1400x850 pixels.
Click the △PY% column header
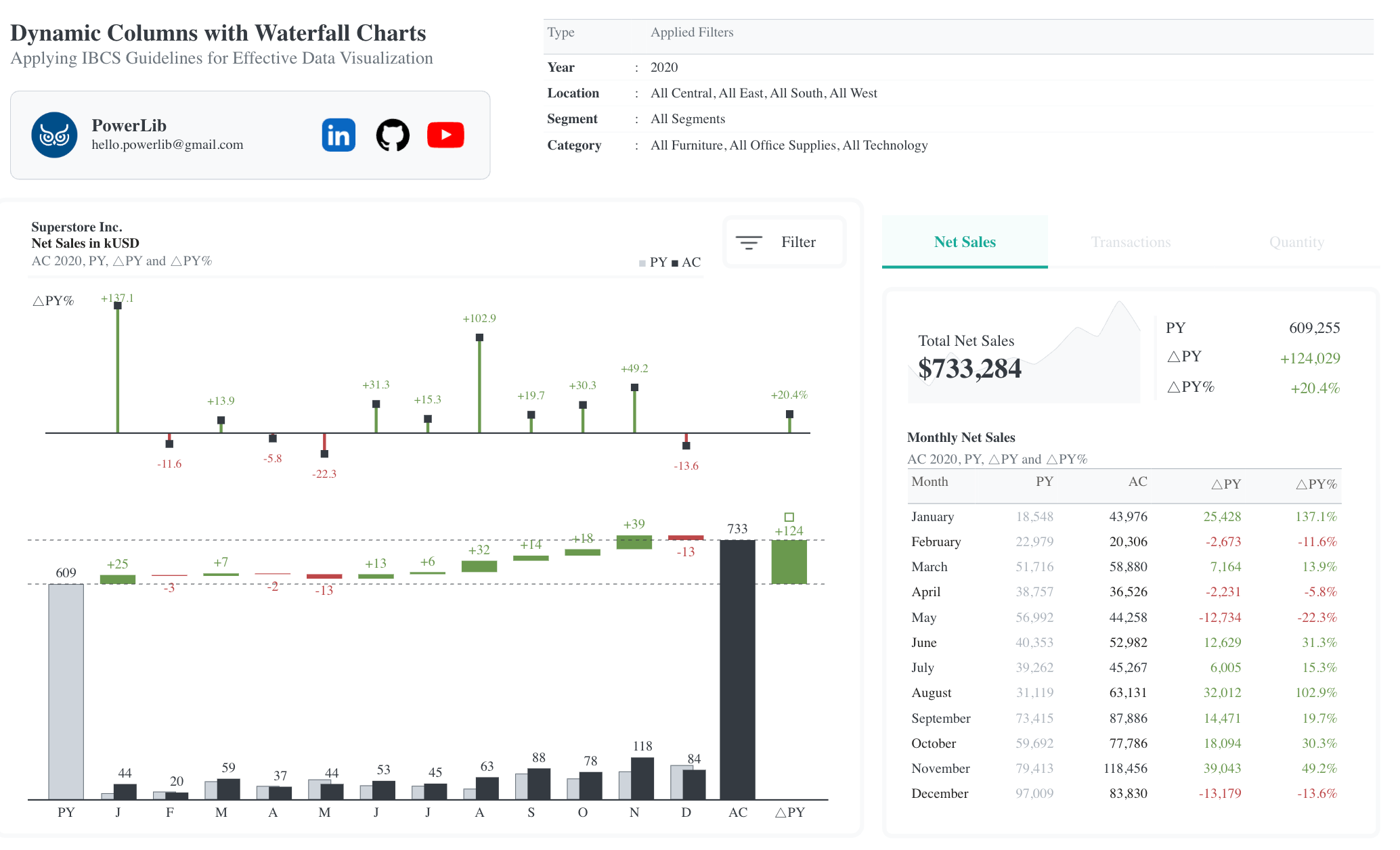coord(1316,484)
